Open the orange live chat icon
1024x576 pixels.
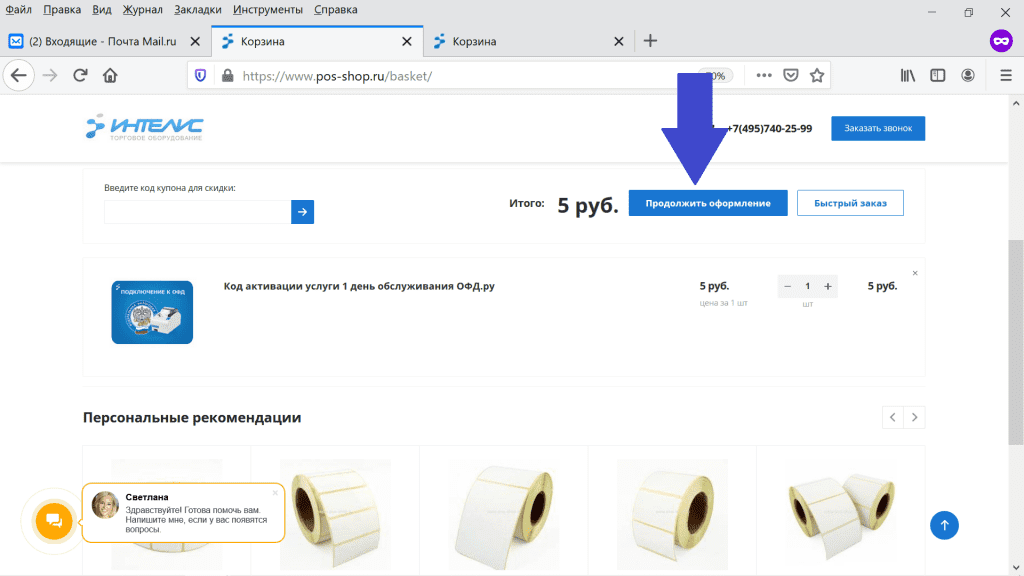(54, 521)
